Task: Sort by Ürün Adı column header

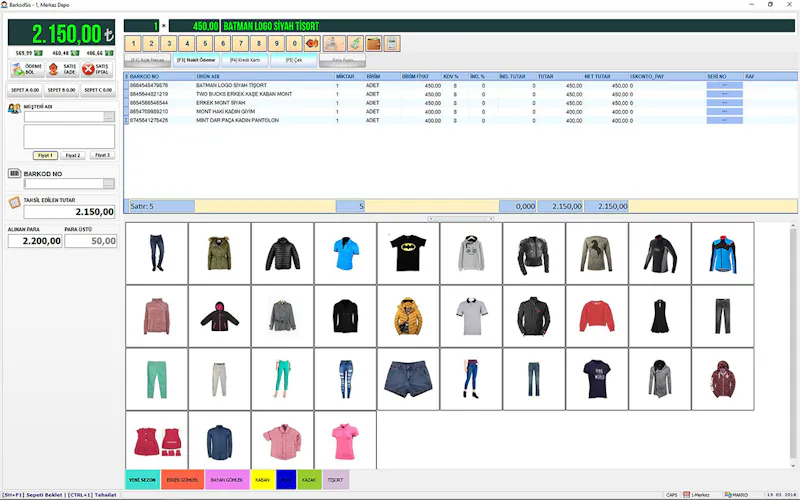Action: coord(265,77)
